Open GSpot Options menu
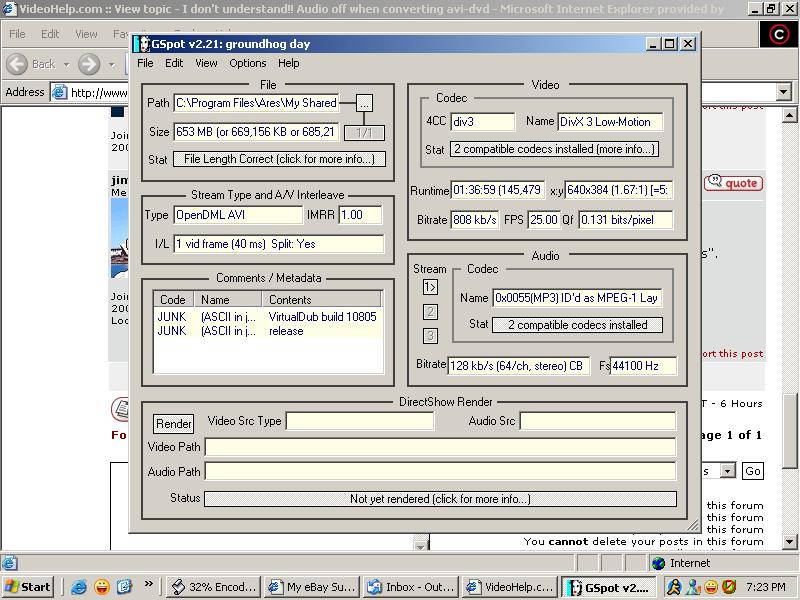800x600 pixels. point(247,63)
